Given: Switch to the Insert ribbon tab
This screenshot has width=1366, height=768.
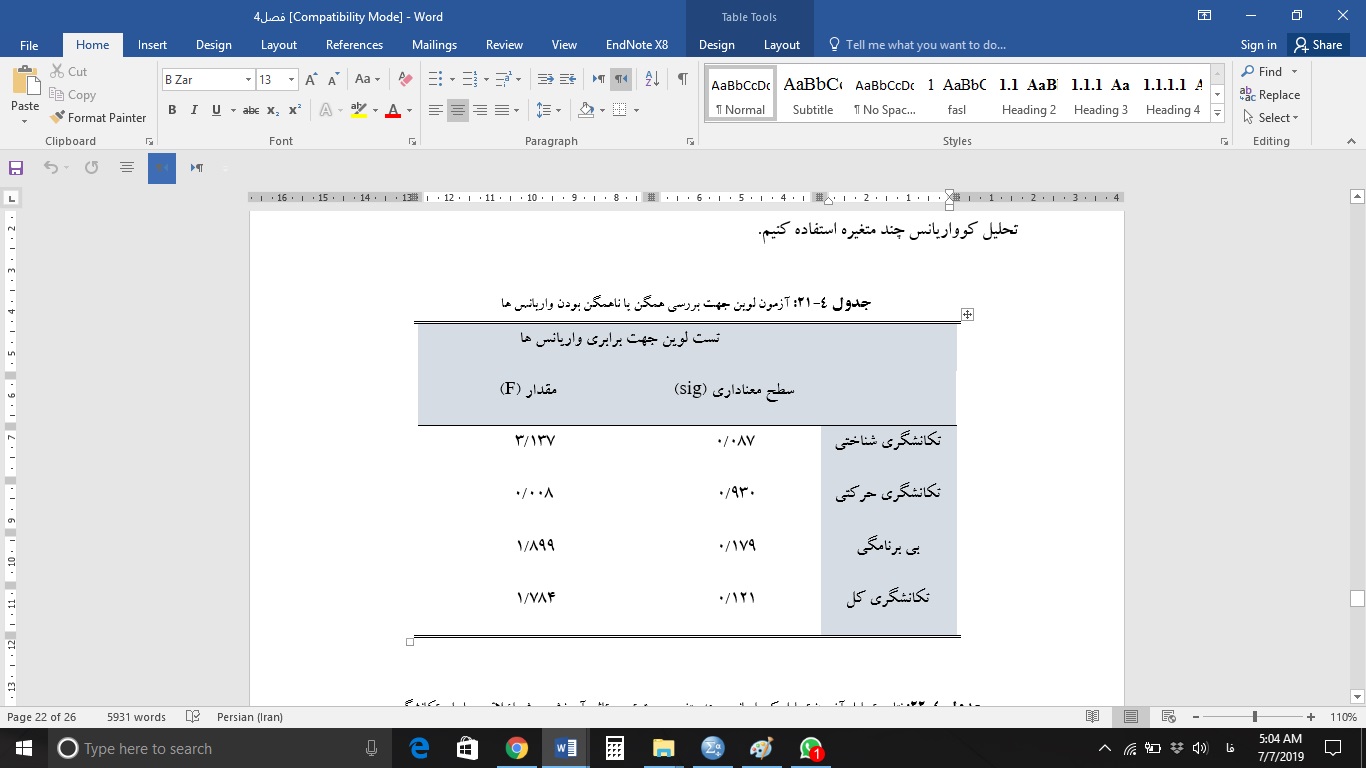Looking at the screenshot, I should [x=152, y=45].
